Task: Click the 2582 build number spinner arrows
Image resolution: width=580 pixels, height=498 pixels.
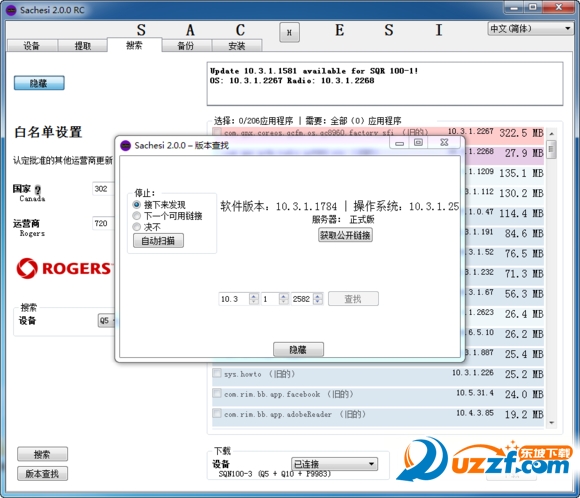Action: pyautogui.click(x=318, y=299)
